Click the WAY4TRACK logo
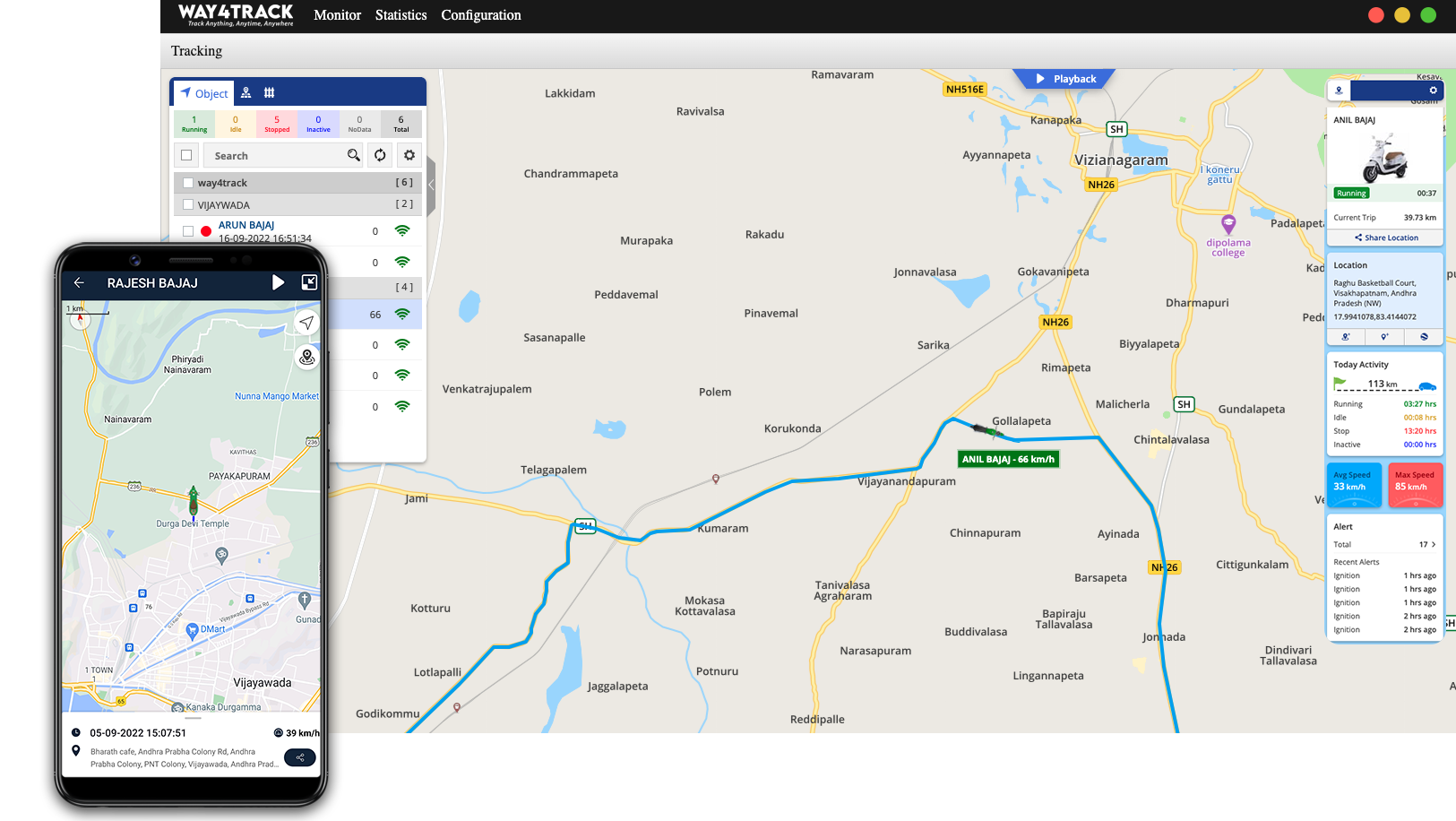The height and width of the screenshot is (821, 1456). pos(236,14)
